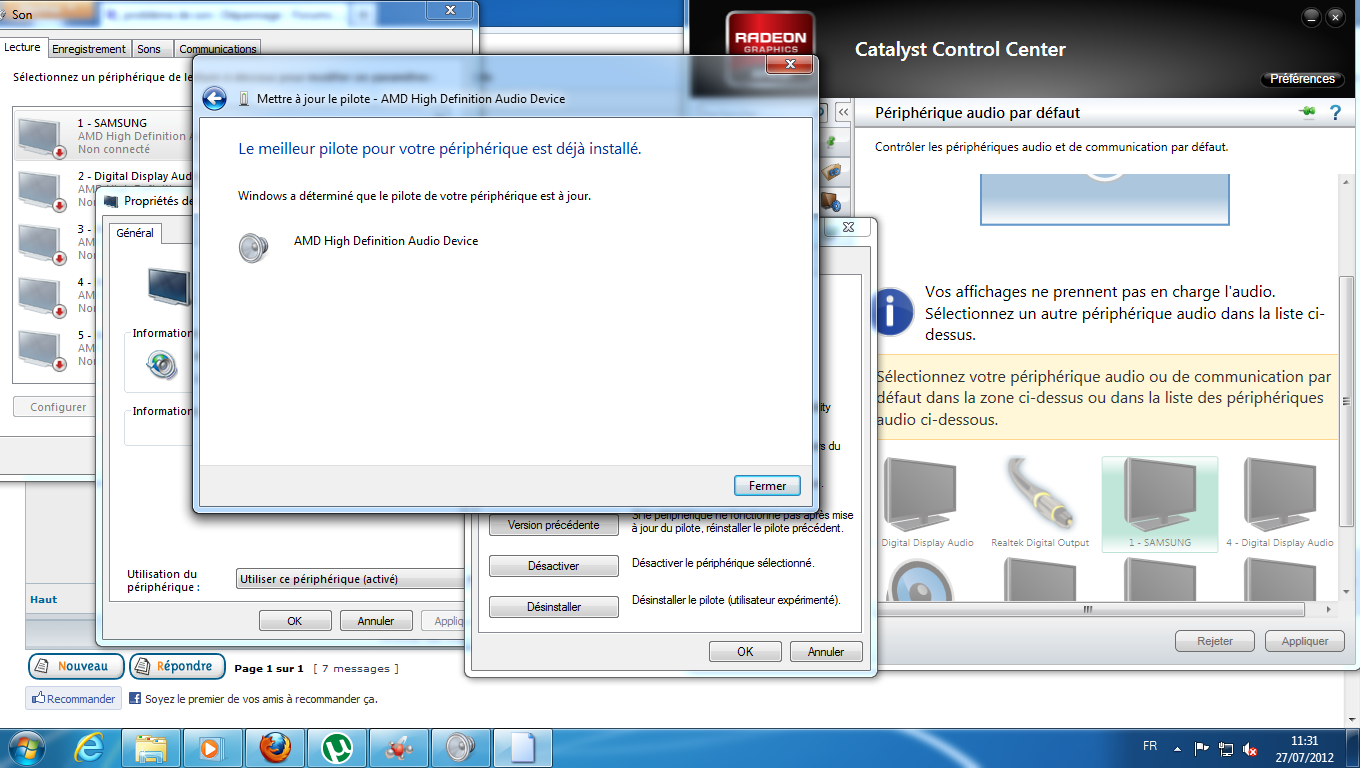Open Internet Explorer from the taskbar
1360x768 pixels.
[90, 748]
